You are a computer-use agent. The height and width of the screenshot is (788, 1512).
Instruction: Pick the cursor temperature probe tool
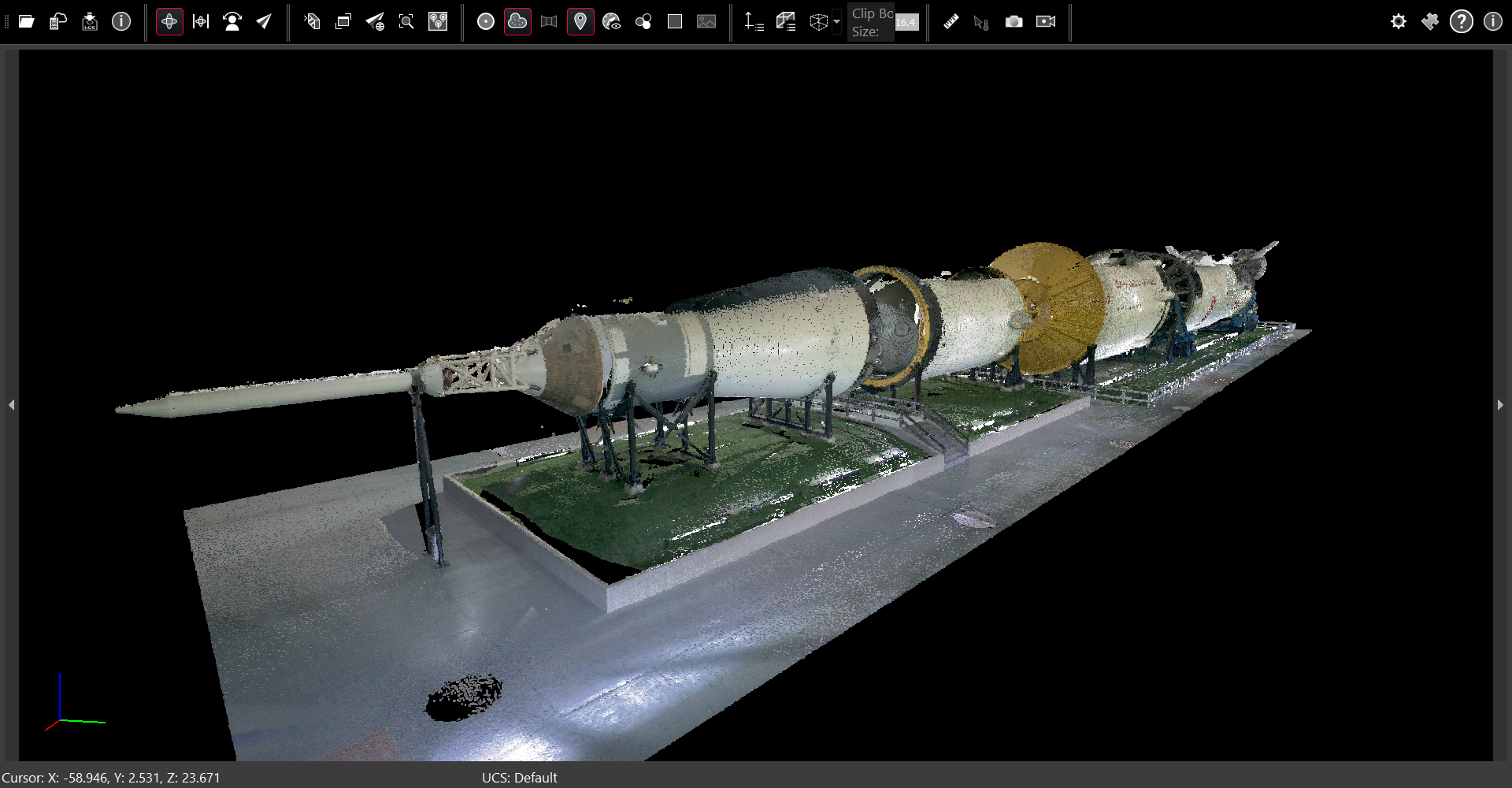(982, 21)
